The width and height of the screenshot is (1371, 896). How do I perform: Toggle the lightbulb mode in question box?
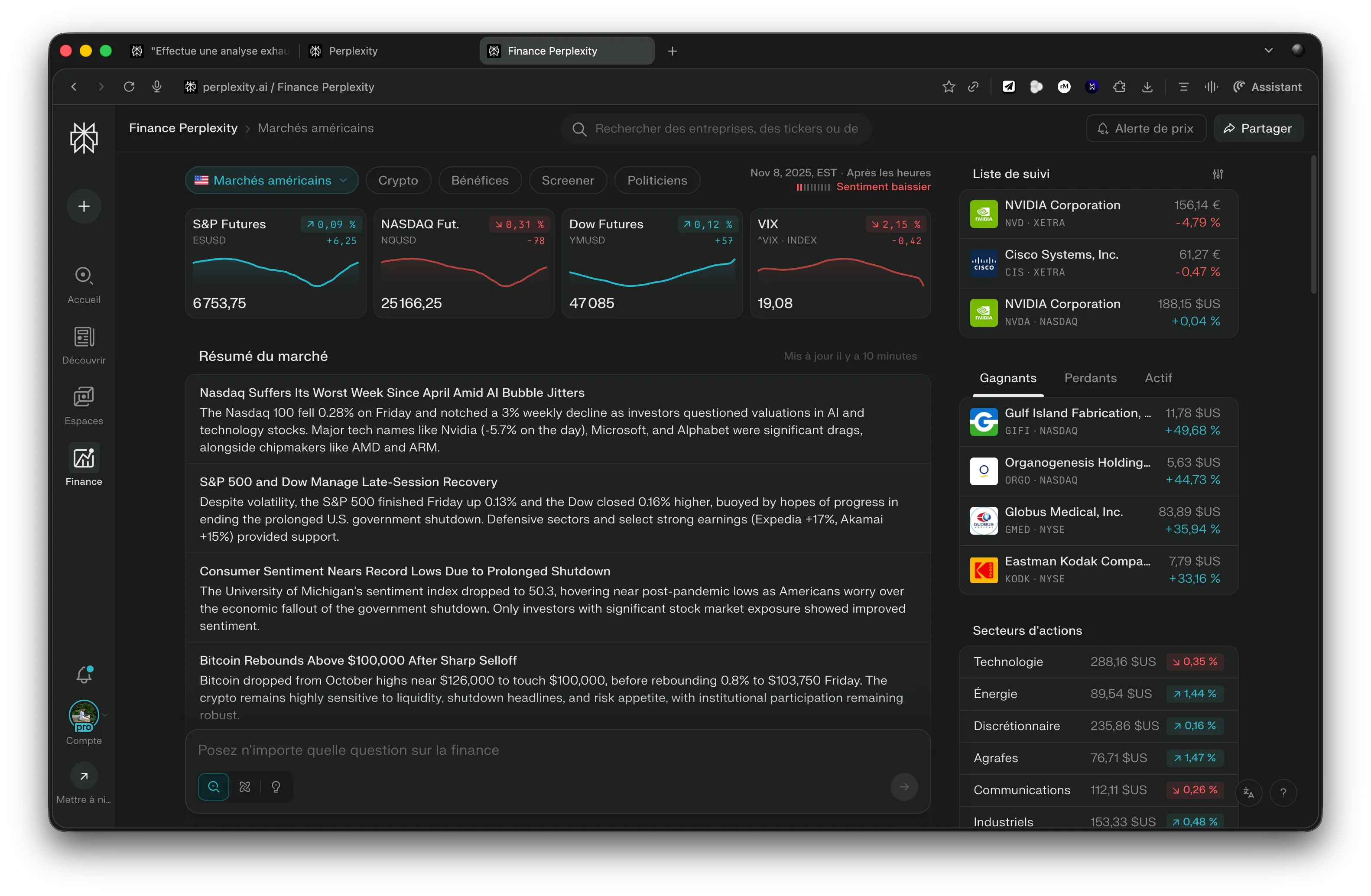276,786
